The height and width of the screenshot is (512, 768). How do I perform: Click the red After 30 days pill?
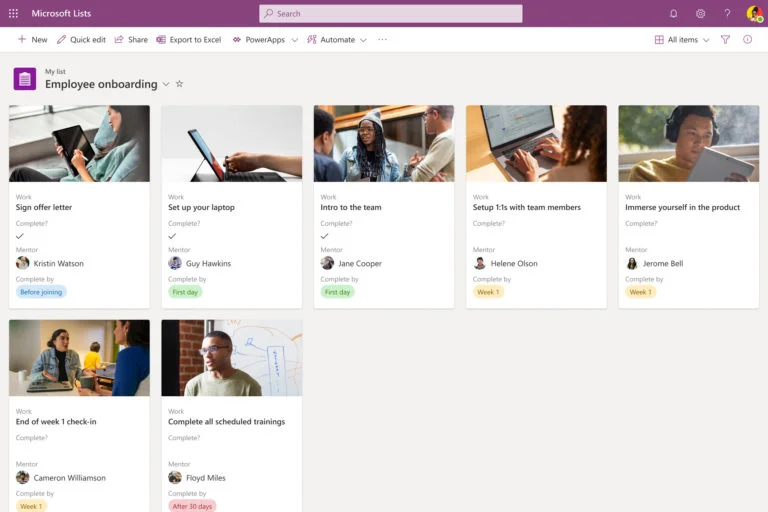tap(192, 506)
